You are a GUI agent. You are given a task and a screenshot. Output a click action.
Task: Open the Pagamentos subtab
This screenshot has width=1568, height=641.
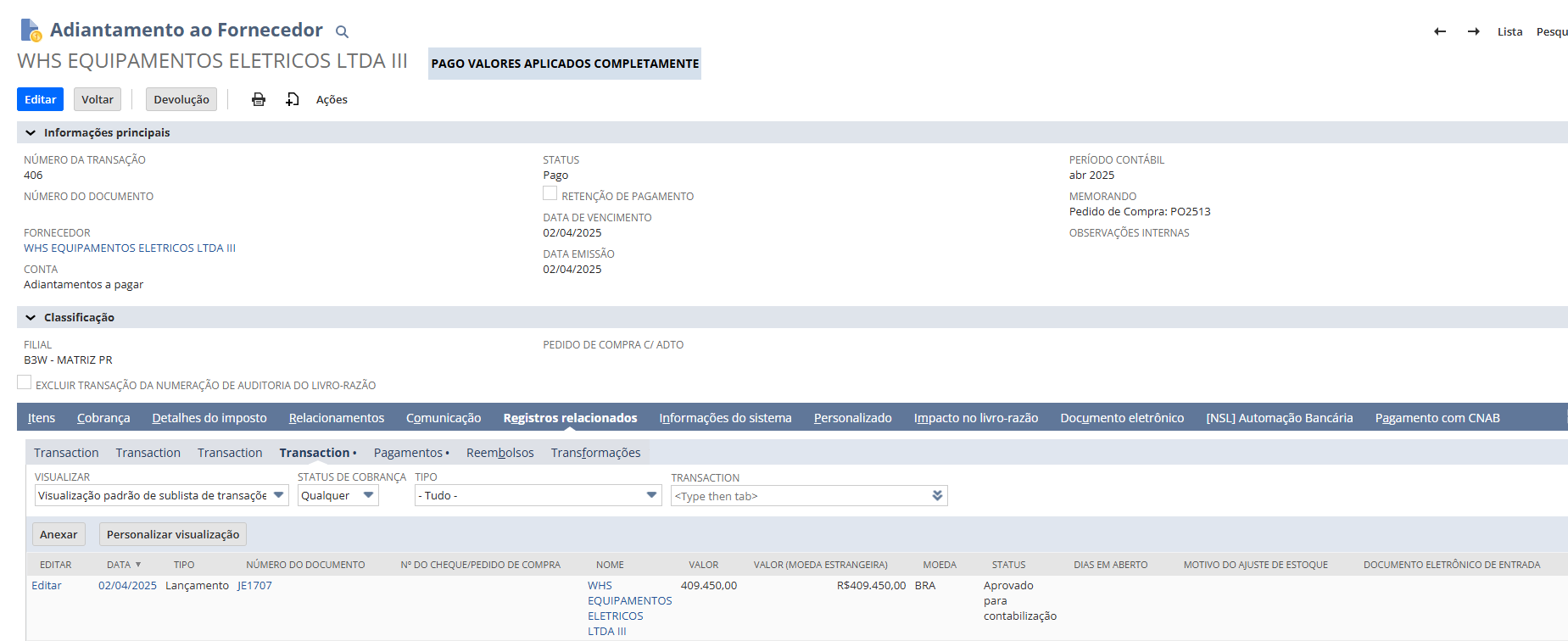coord(409,453)
